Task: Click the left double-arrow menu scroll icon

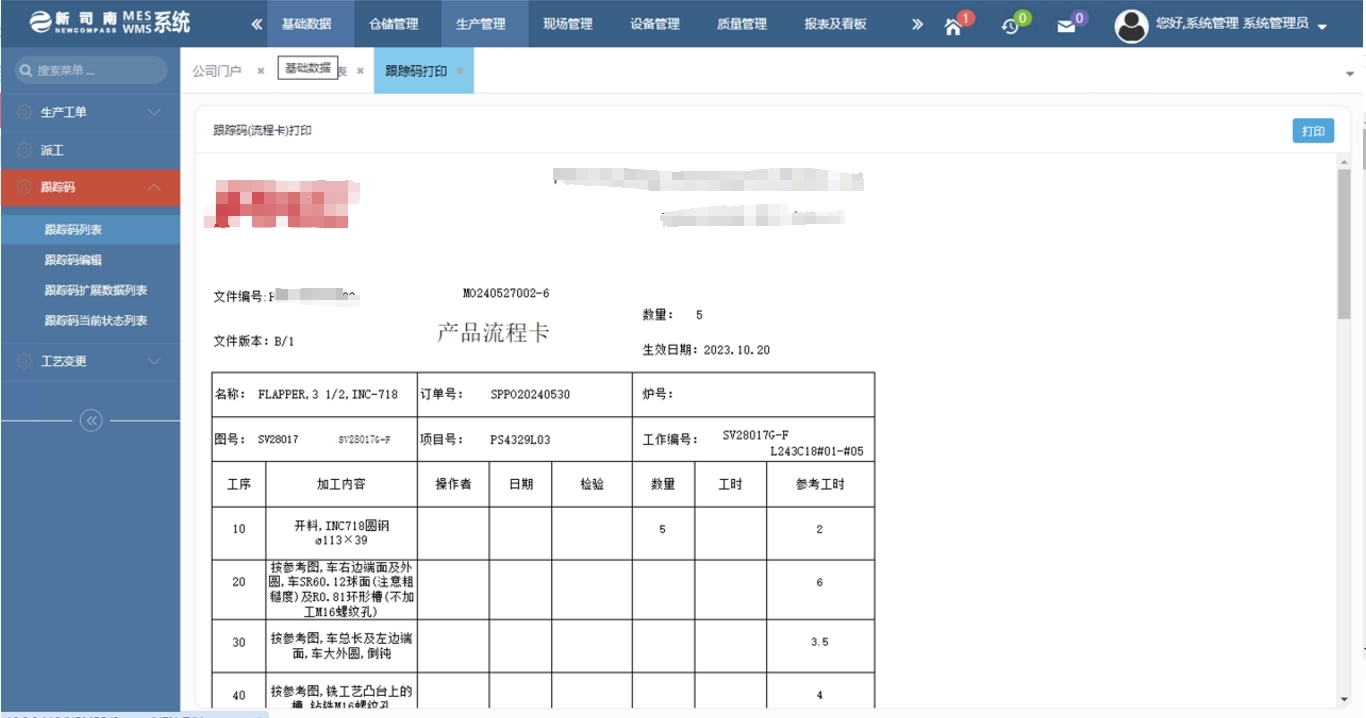Action: (257, 24)
